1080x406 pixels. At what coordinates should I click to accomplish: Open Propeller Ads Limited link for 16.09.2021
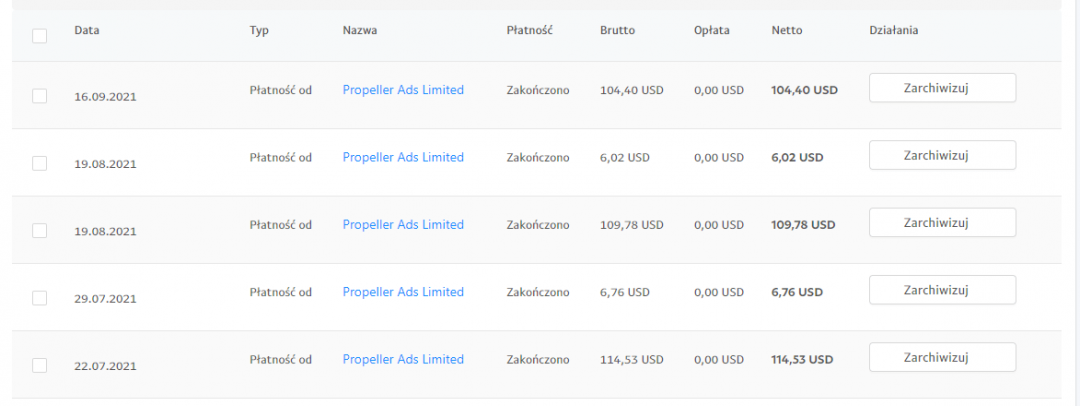(x=403, y=90)
